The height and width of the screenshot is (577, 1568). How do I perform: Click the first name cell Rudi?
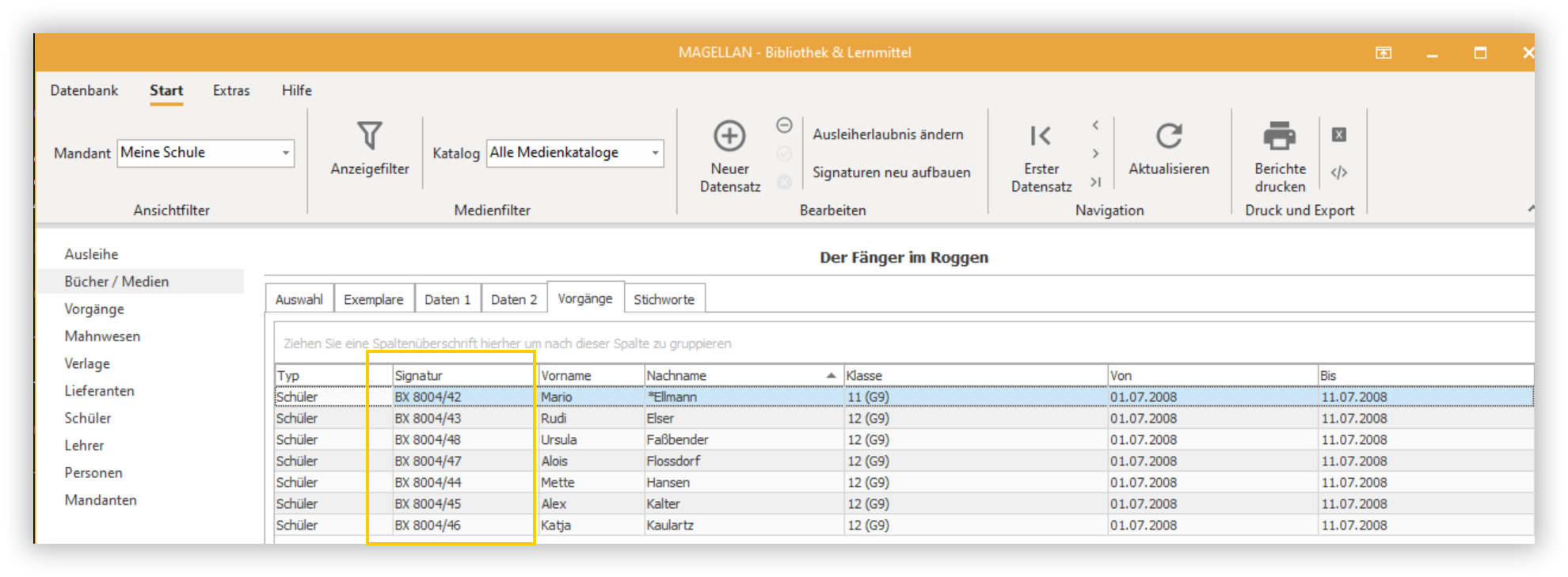pyautogui.click(x=592, y=418)
